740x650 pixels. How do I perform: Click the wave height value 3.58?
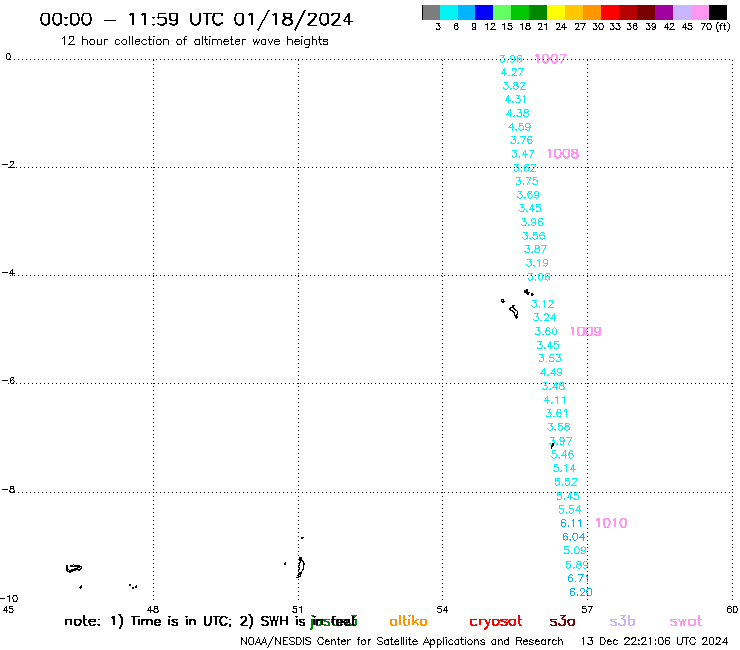click(x=559, y=427)
